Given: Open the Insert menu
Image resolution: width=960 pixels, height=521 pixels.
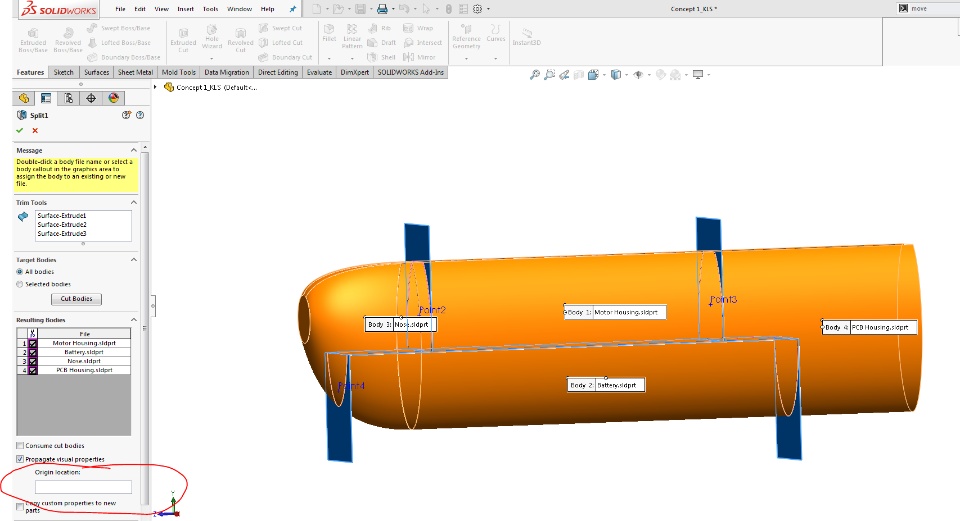Looking at the screenshot, I should pos(185,8).
